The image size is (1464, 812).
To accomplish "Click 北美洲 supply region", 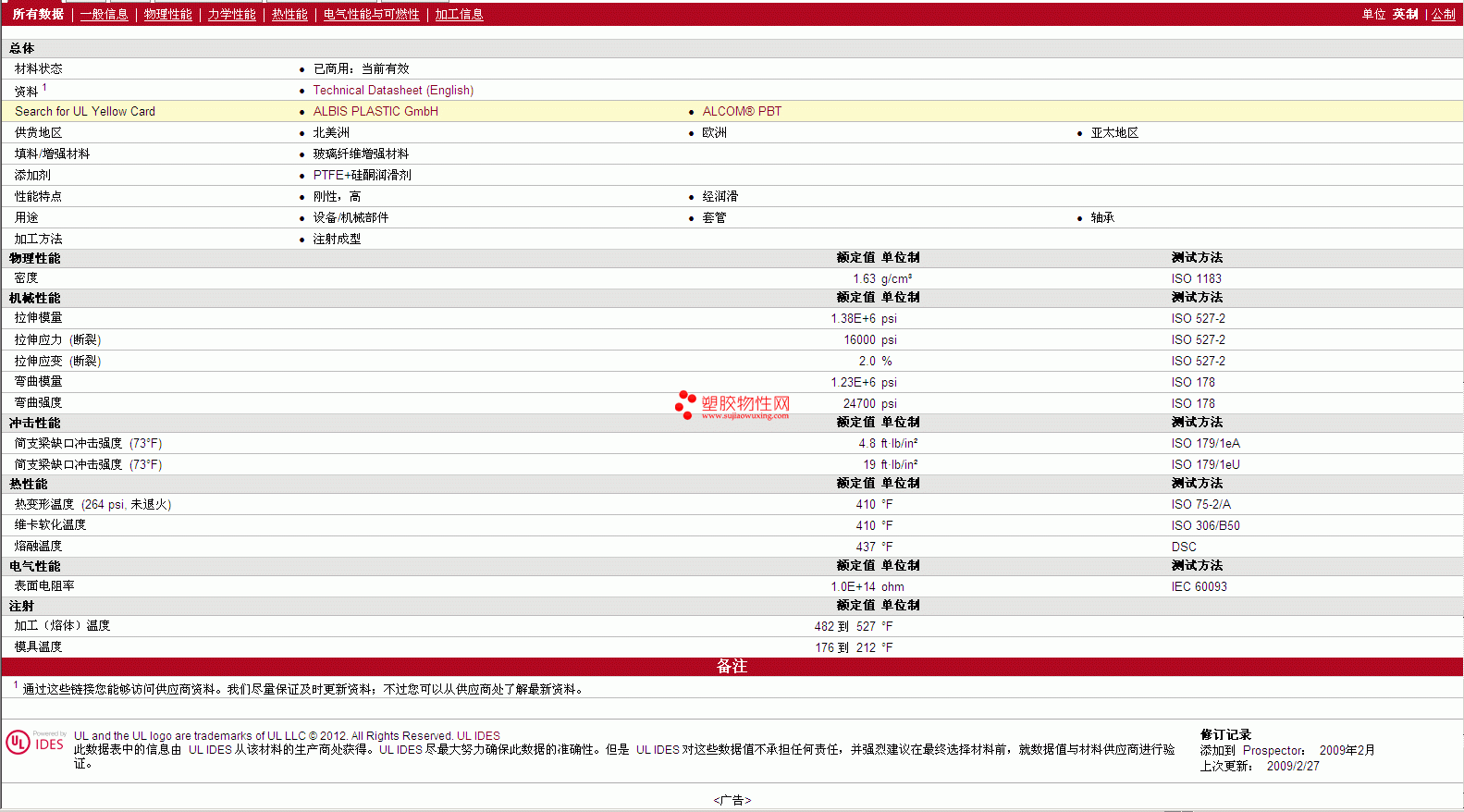I will tap(331, 133).
